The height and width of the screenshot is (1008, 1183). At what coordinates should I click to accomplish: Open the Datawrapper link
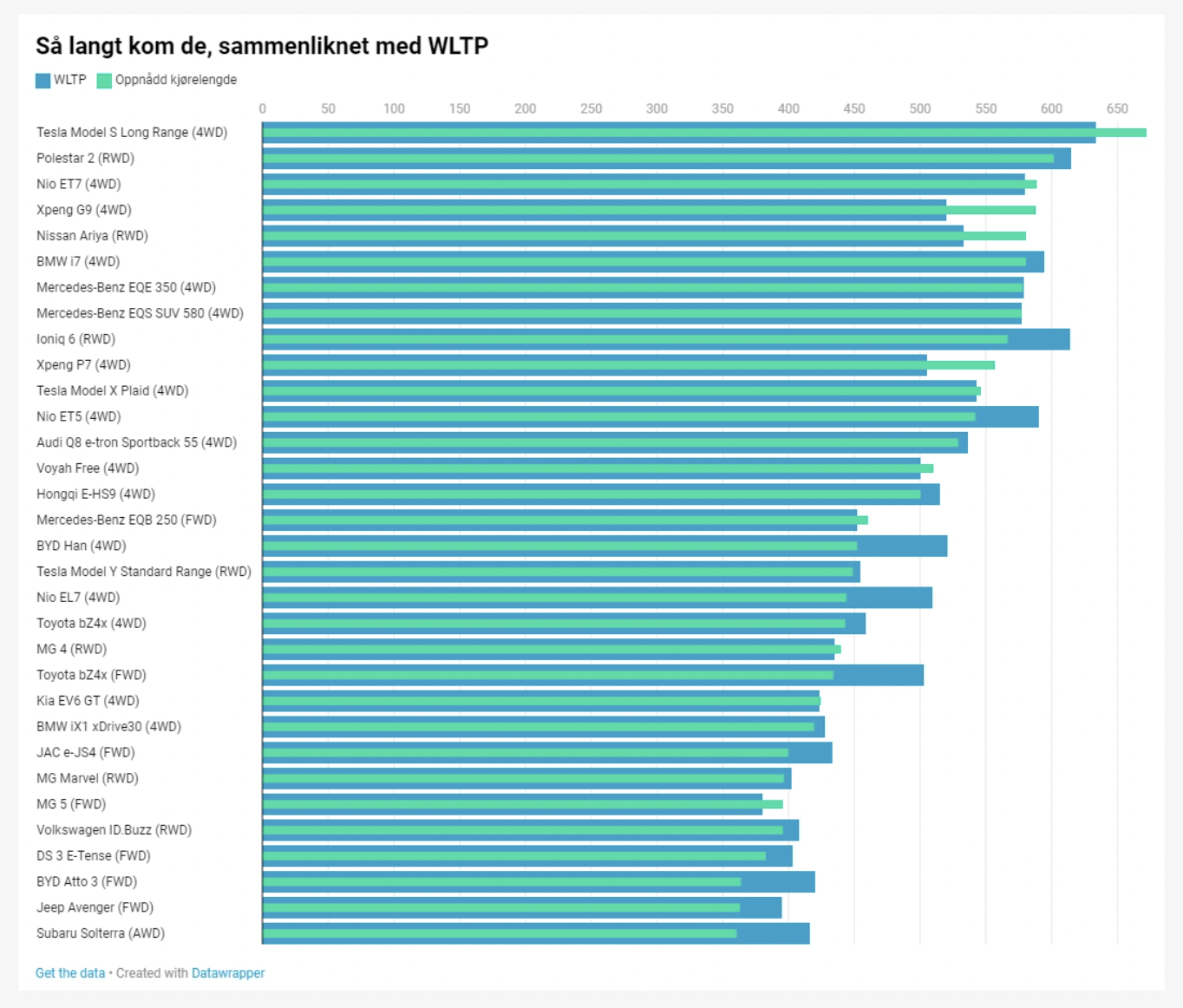pyautogui.click(x=228, y=973)
